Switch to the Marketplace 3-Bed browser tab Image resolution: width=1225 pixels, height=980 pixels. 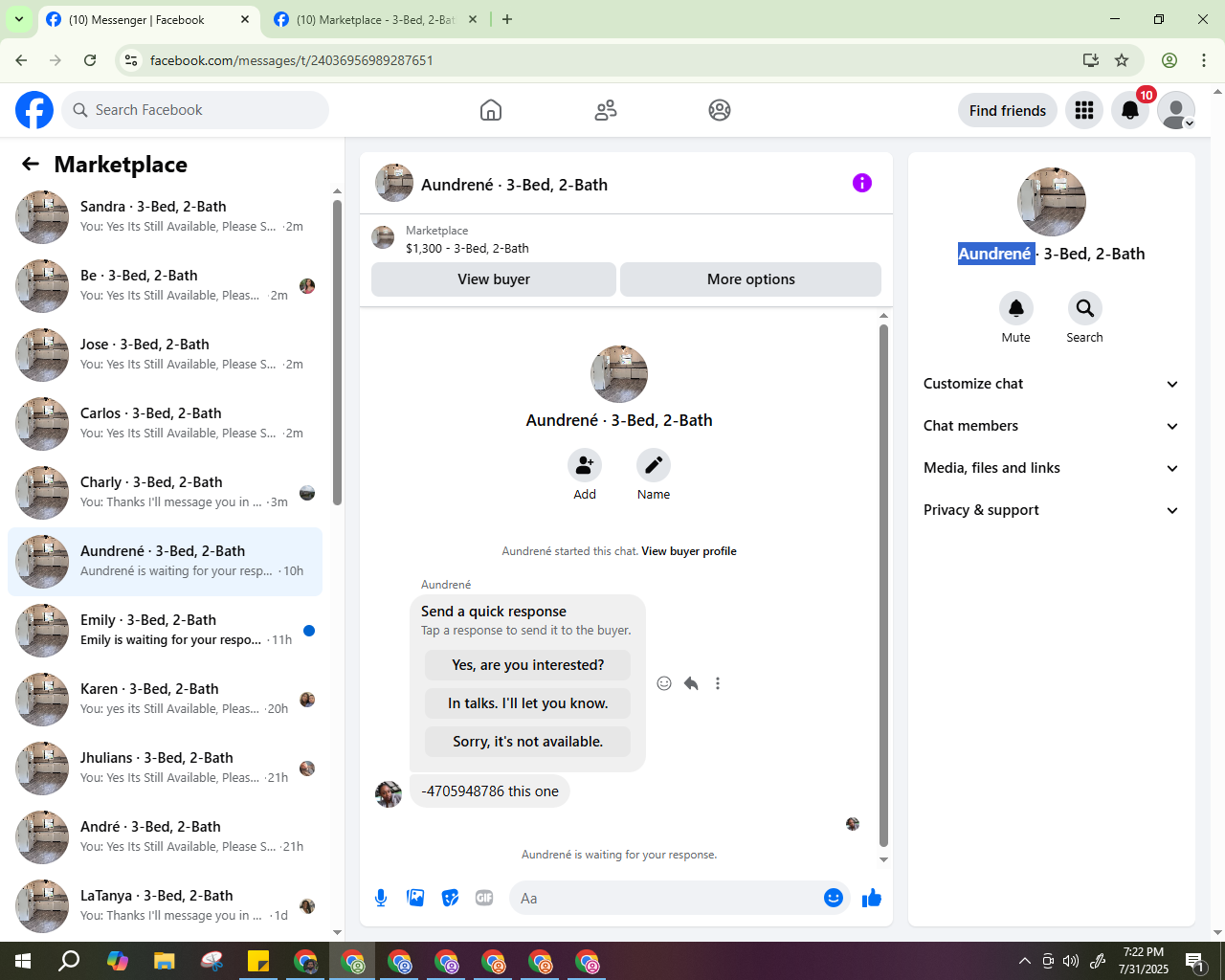pyautogui.click(x=375, y=19)
